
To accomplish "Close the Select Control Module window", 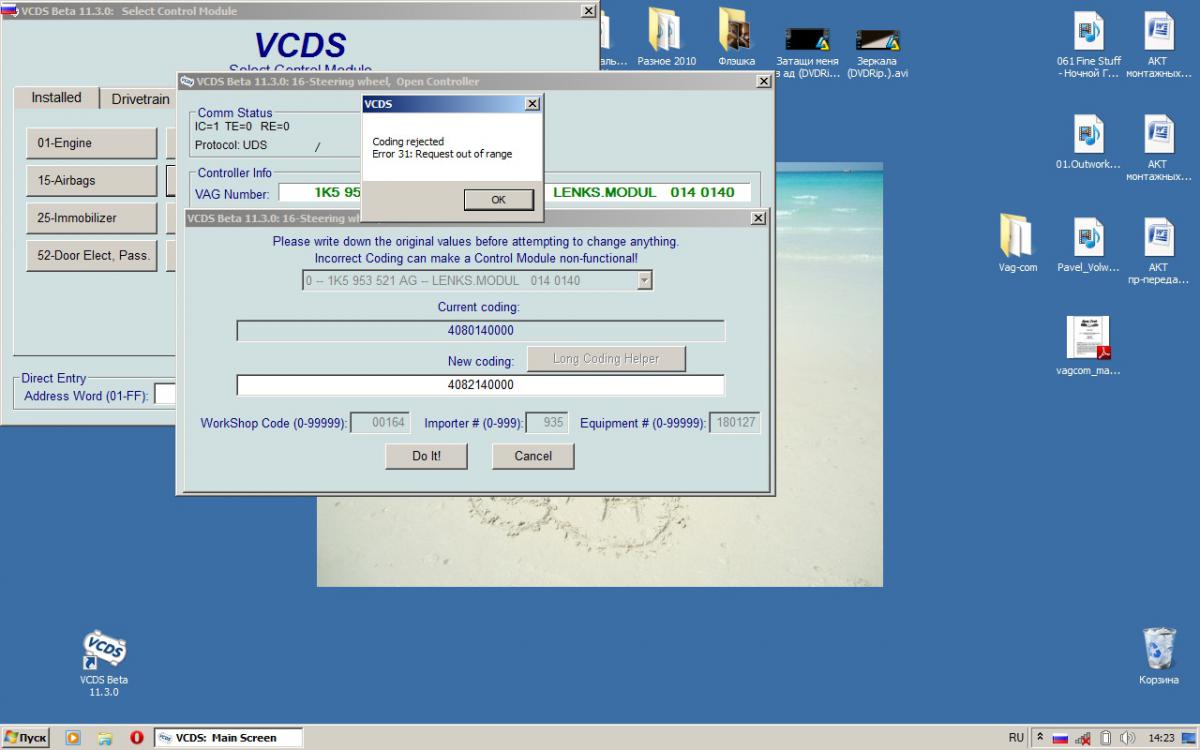I will (588, 11).
